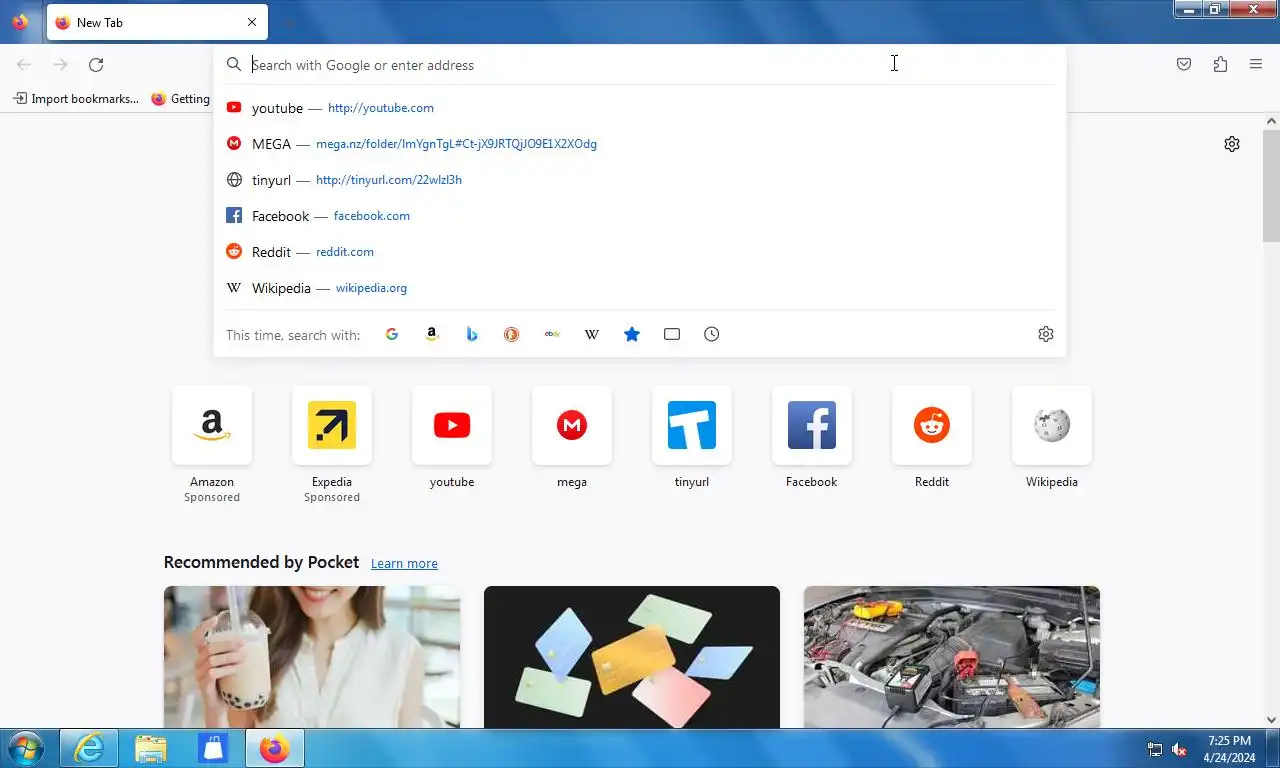
Task: Open the bubble tea Pocket story
Action: [312, 657]
